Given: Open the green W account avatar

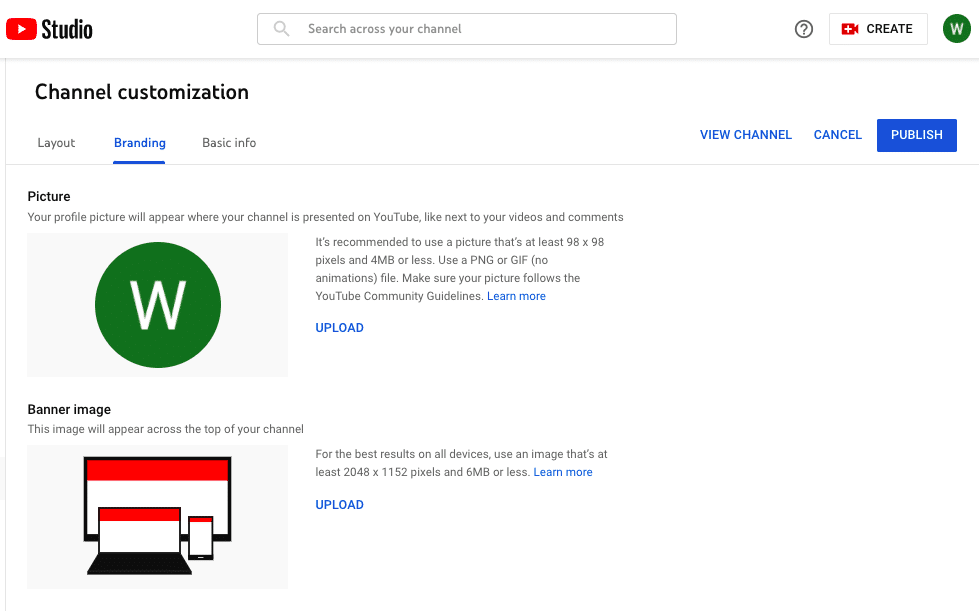Looking at the screenshot, I should (x=957, y=29).
